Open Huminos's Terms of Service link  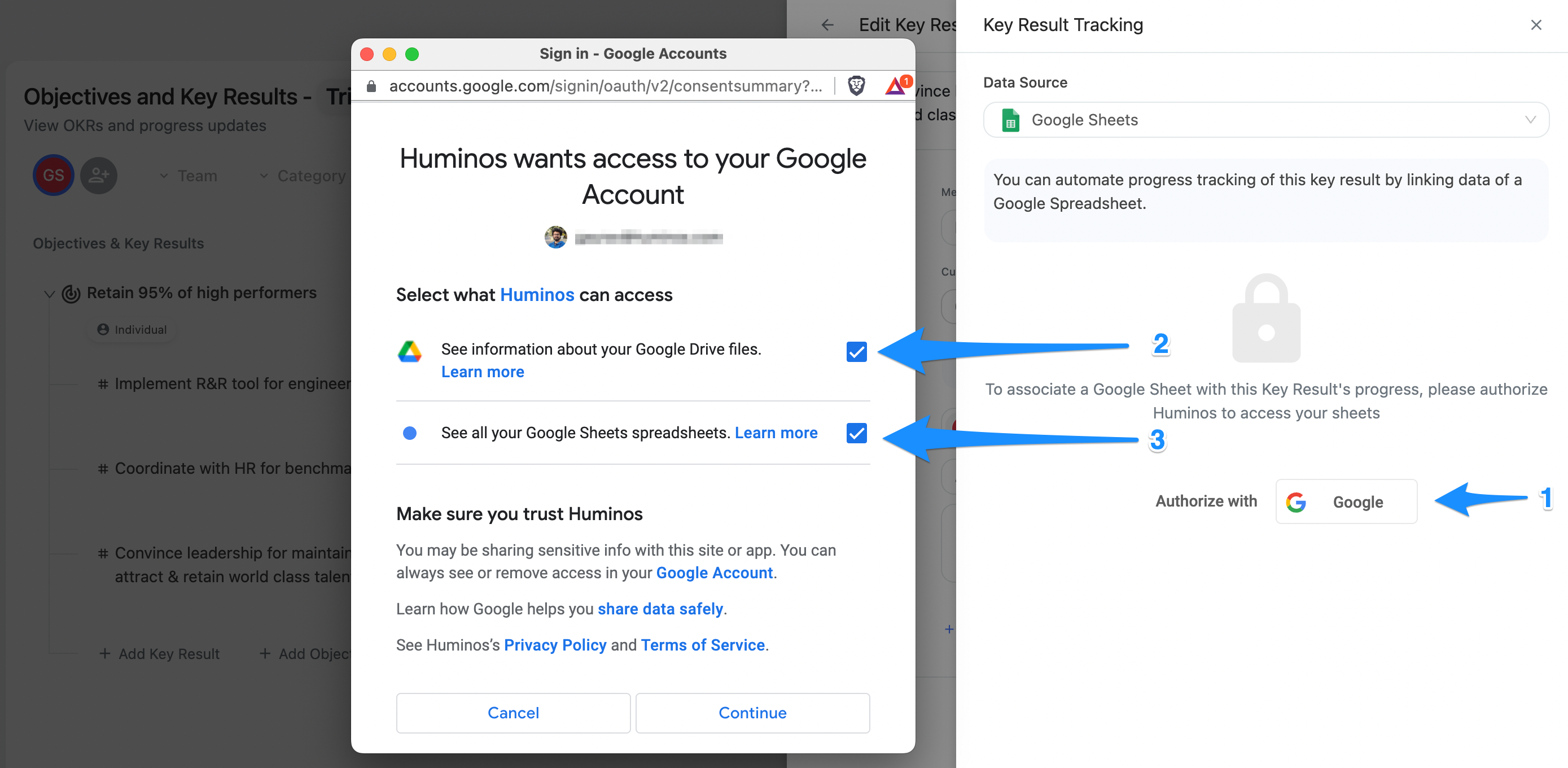702,645
